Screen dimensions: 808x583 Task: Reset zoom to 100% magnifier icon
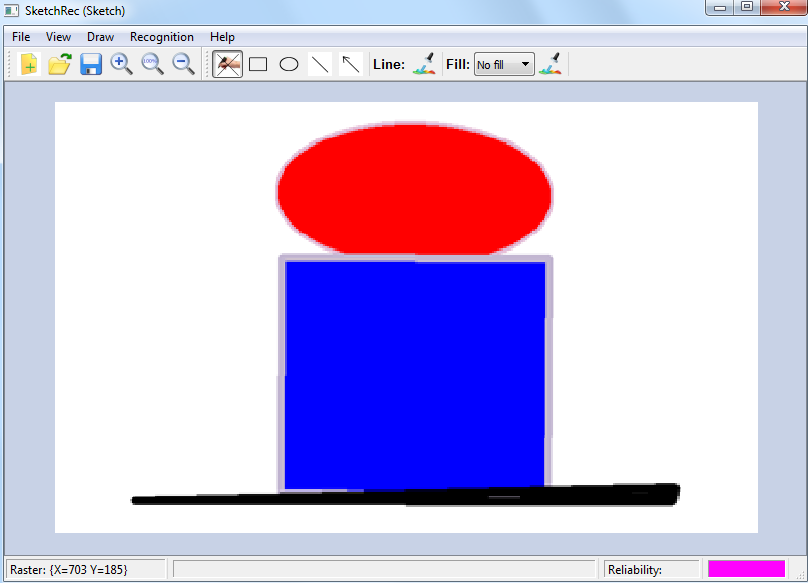152,64
